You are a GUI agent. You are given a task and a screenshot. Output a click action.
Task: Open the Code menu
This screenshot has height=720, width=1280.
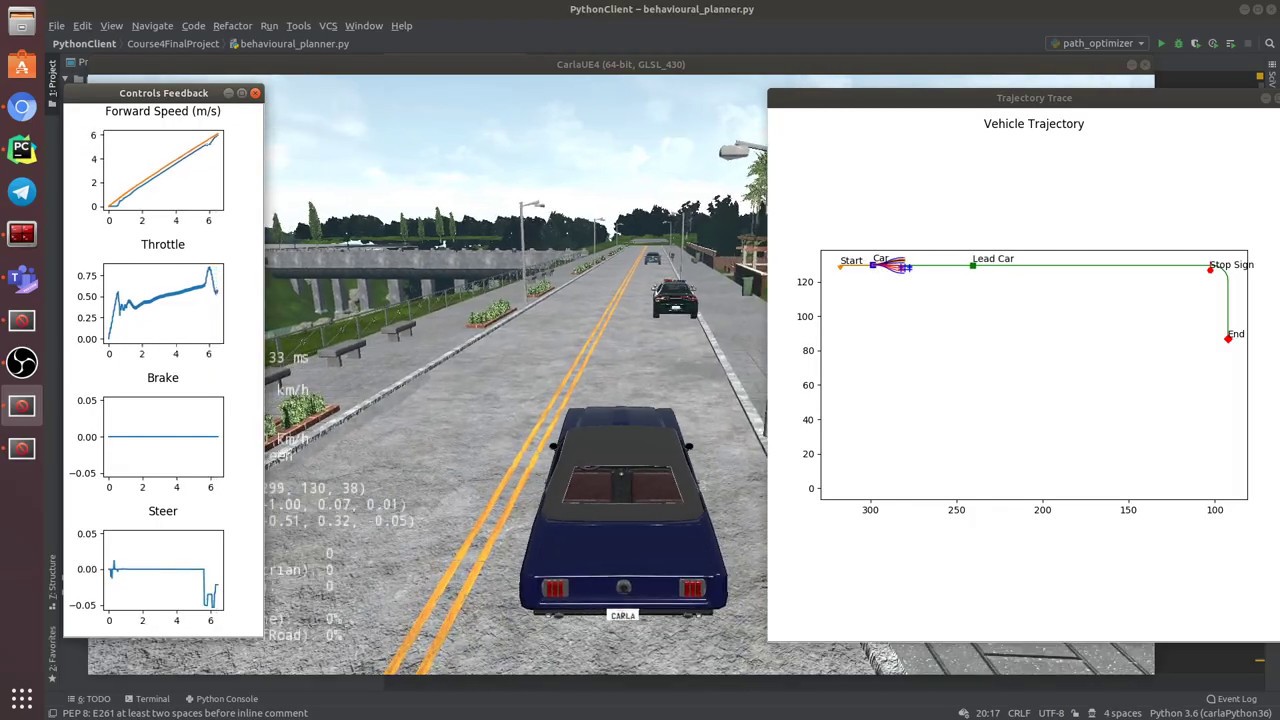[x=193, y=26]
